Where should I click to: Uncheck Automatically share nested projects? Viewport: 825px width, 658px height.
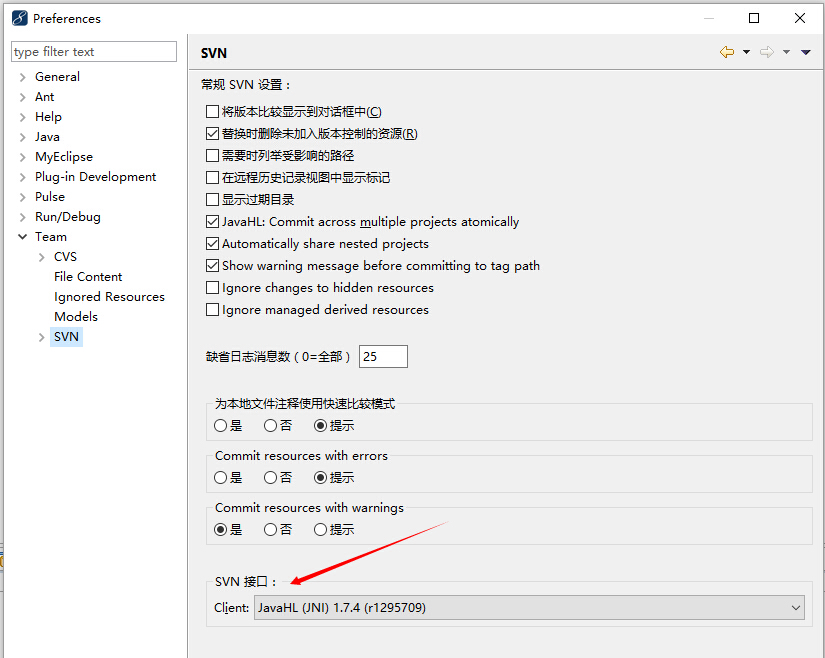[x=213, y=244]
